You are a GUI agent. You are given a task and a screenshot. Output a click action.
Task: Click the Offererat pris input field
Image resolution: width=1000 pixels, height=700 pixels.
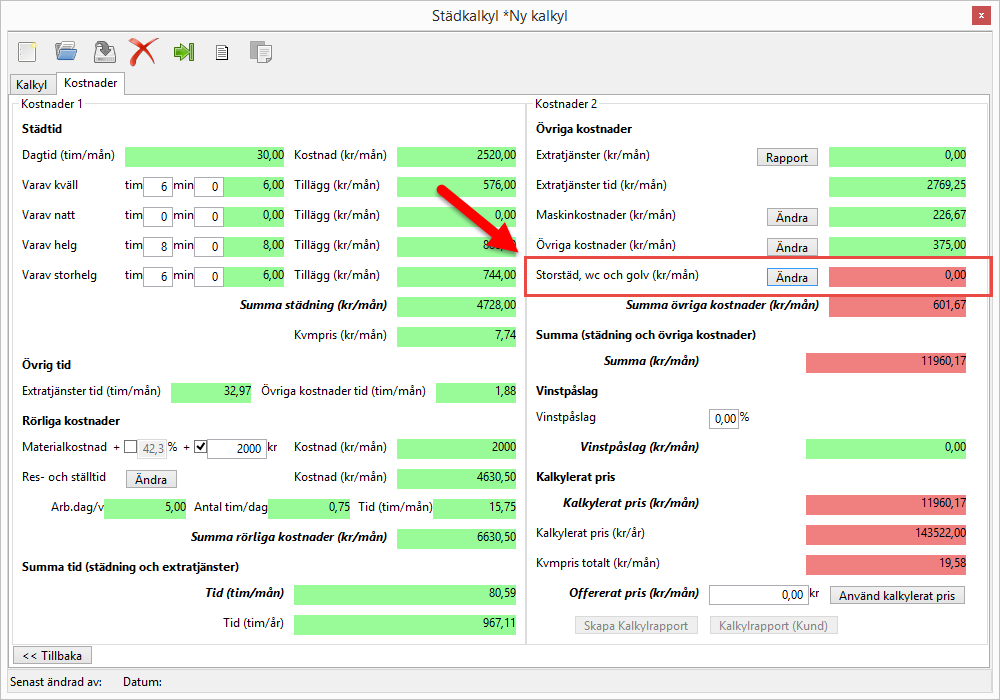click(x=757, y=595)
